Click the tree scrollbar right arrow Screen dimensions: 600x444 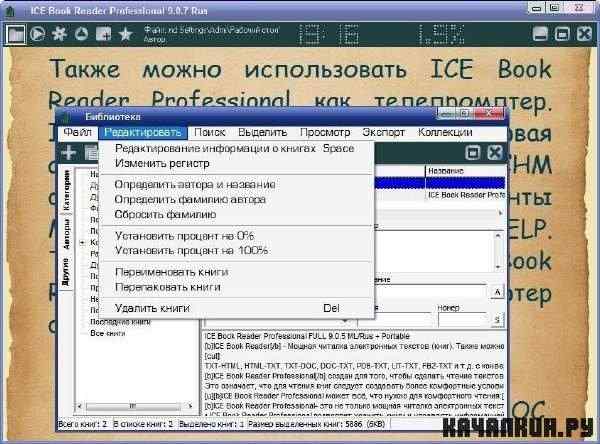coord(189,406)
